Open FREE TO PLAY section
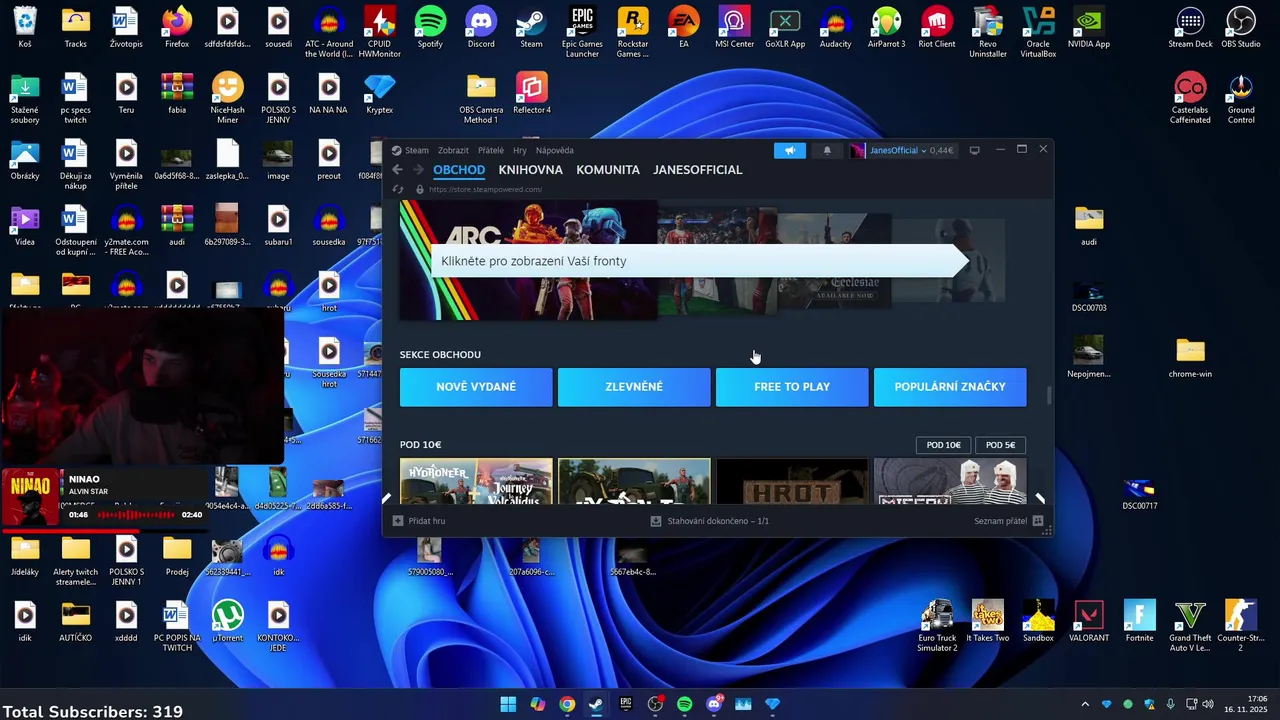1280x720 pixels. coord(792,387)
